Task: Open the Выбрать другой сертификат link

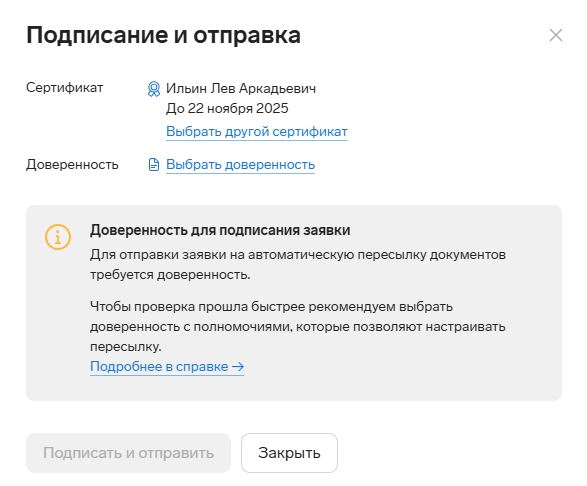Action: [257, 131]
